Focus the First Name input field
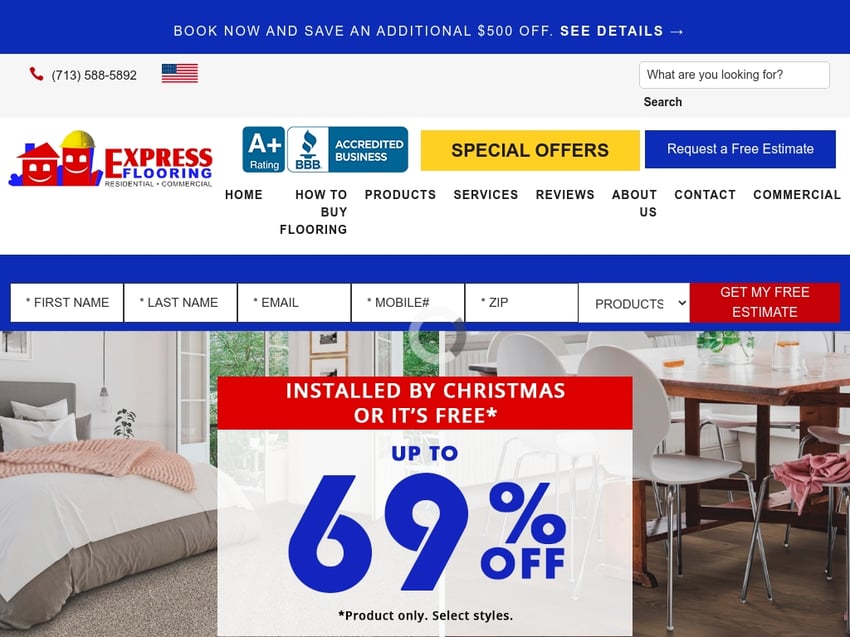 pos(67,303)
